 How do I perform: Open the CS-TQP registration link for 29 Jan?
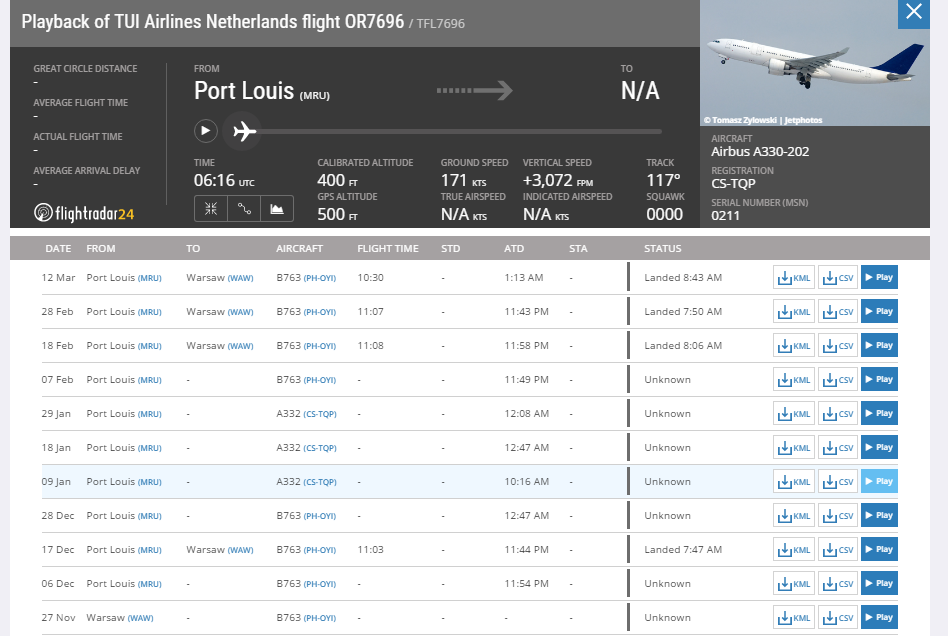point(320,414)
